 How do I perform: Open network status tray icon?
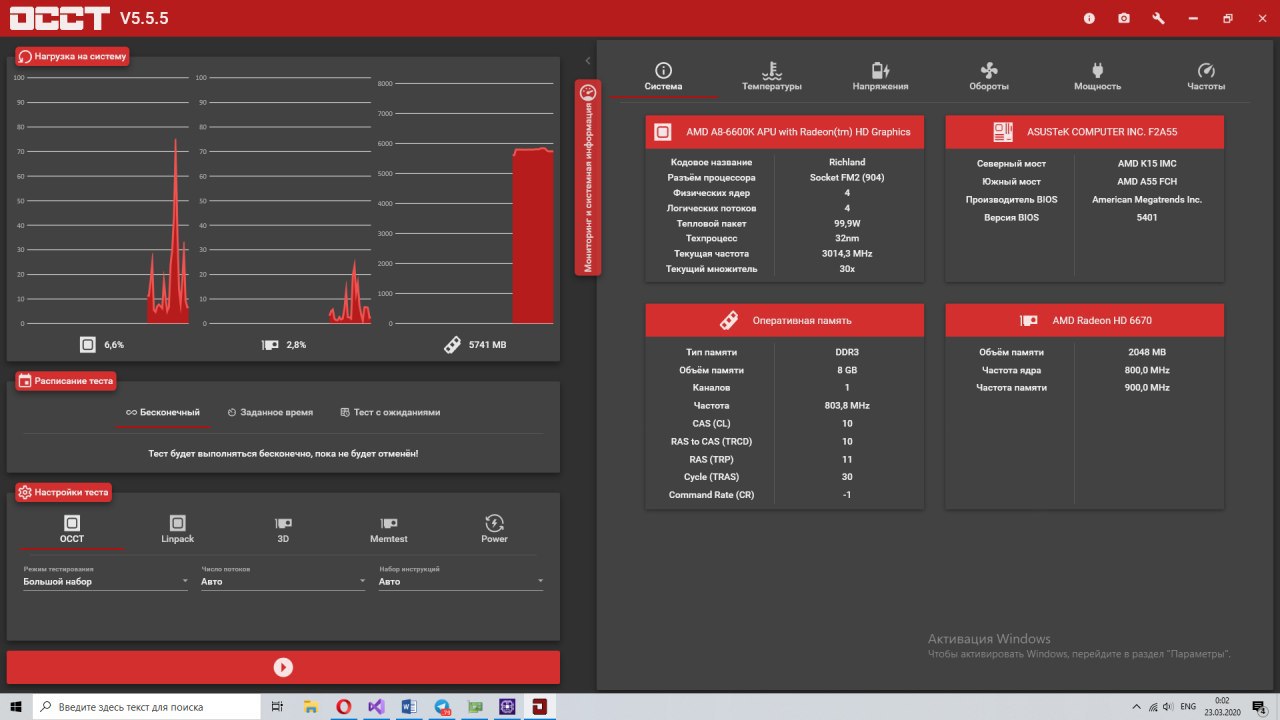click(x=1151, y=706)
